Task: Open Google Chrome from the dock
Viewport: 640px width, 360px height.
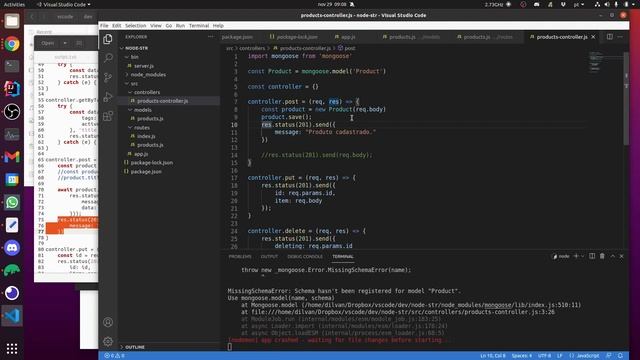Action: pyautogui.click(x=12, y=44)
